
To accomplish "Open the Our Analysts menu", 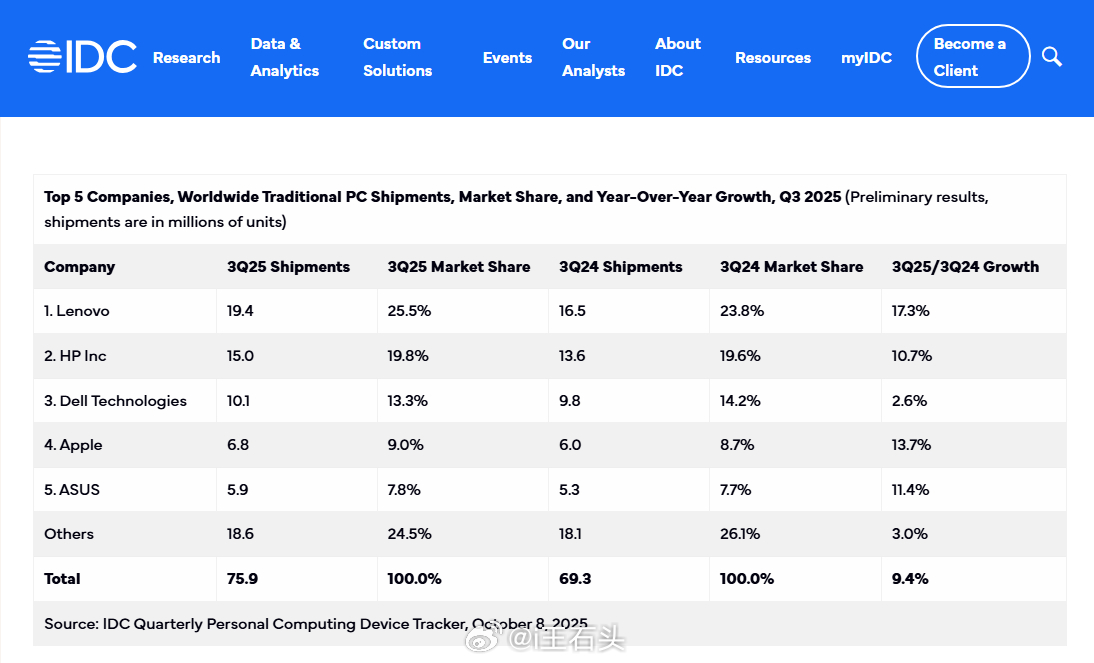I will click(x=594, y=57).
